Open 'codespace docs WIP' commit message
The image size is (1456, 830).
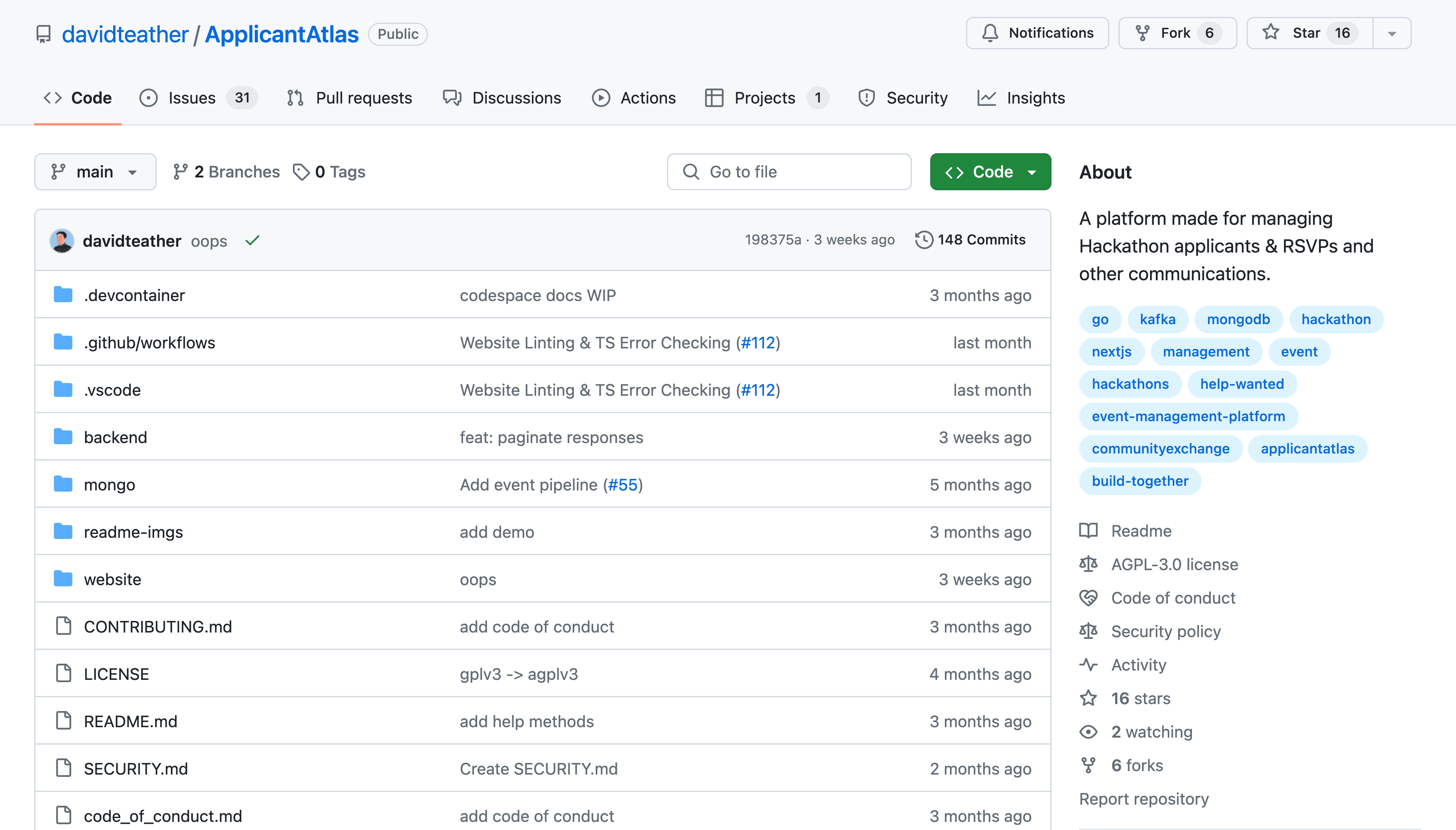click(x=537, y=295)
